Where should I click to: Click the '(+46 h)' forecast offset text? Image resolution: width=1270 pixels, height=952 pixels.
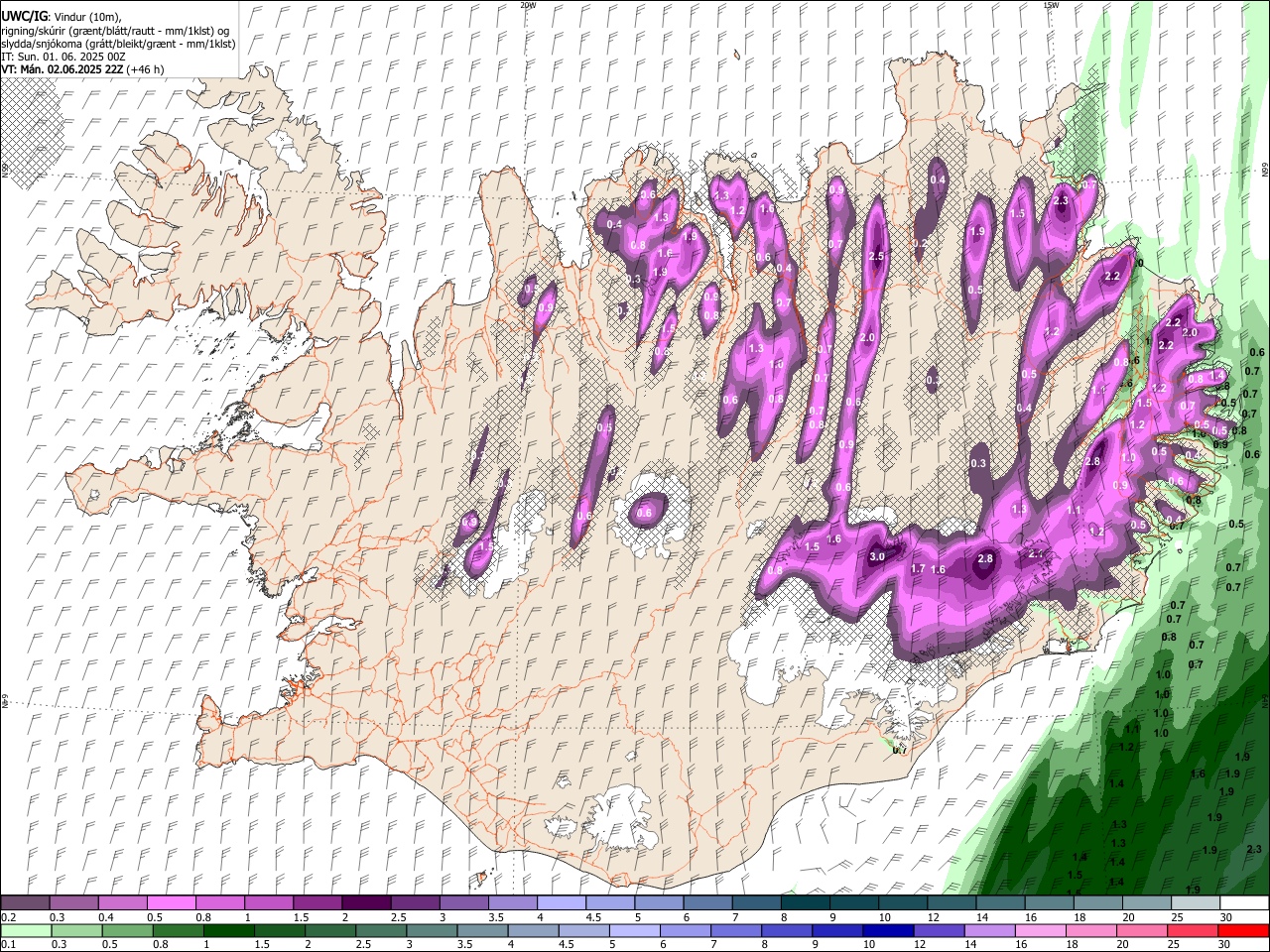[x=146, y=69]
